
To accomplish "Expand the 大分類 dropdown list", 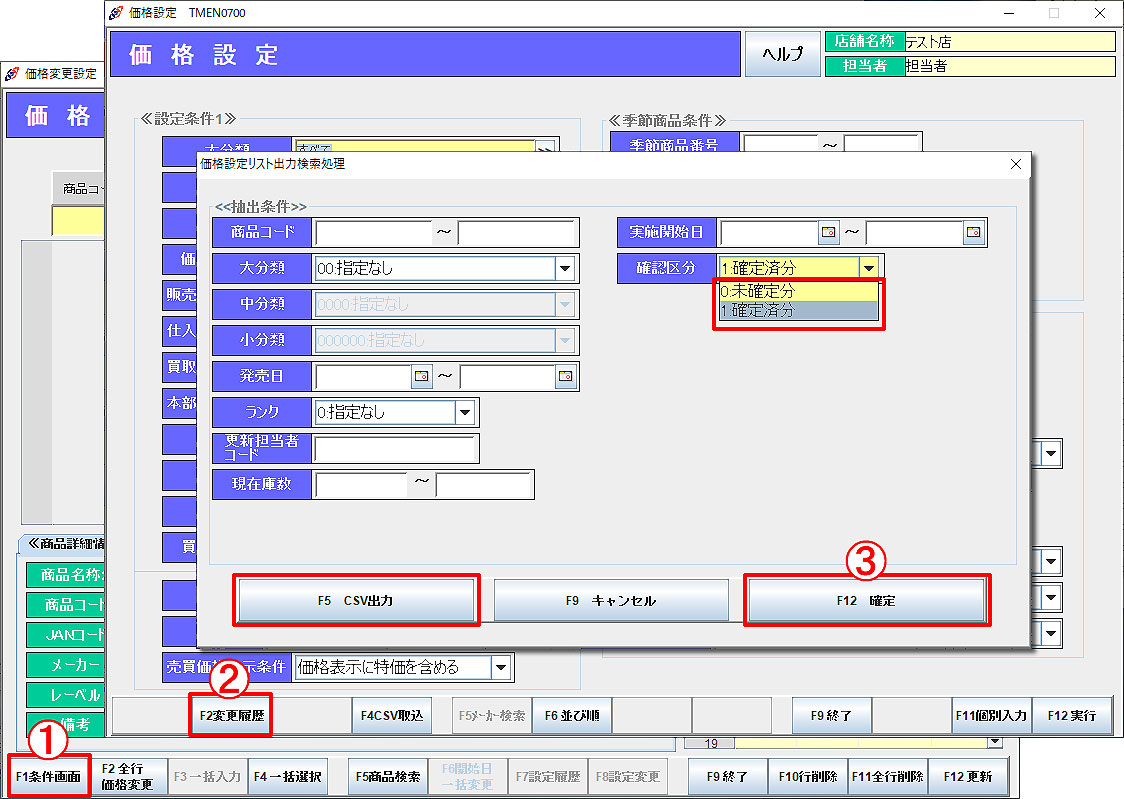I will point(565,268).
